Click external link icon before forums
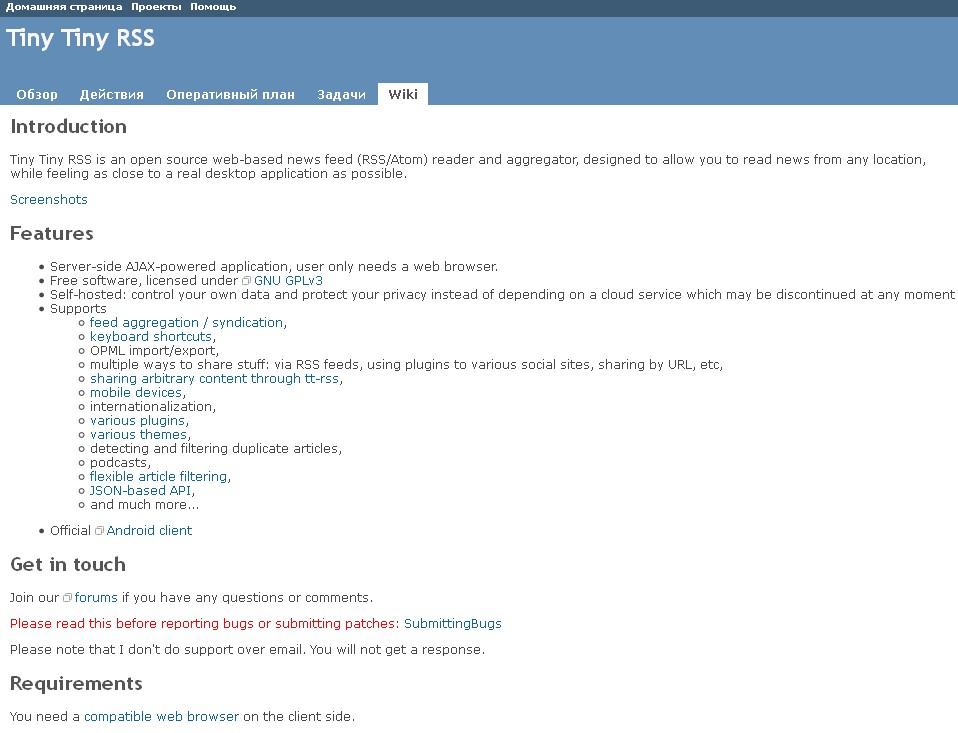Viewport: 958px width, 733px height. [x=67, y=598]
